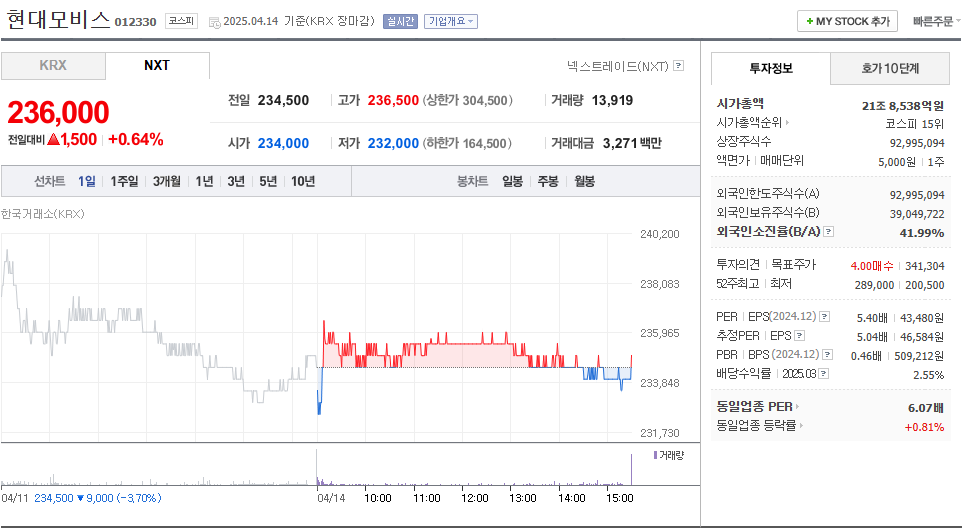This screenshot has height=528, width=966.
Task: Click the 04/11 previous-day summary 234,500
Action: [54, 498]
